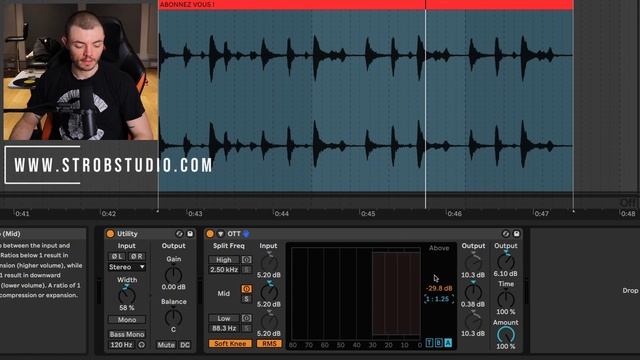Image resolution: width=640 pixels, height=360 pixels.
Task: Toggle the Bass Mono audition headphone icon
Action: (x=141, y=345)
